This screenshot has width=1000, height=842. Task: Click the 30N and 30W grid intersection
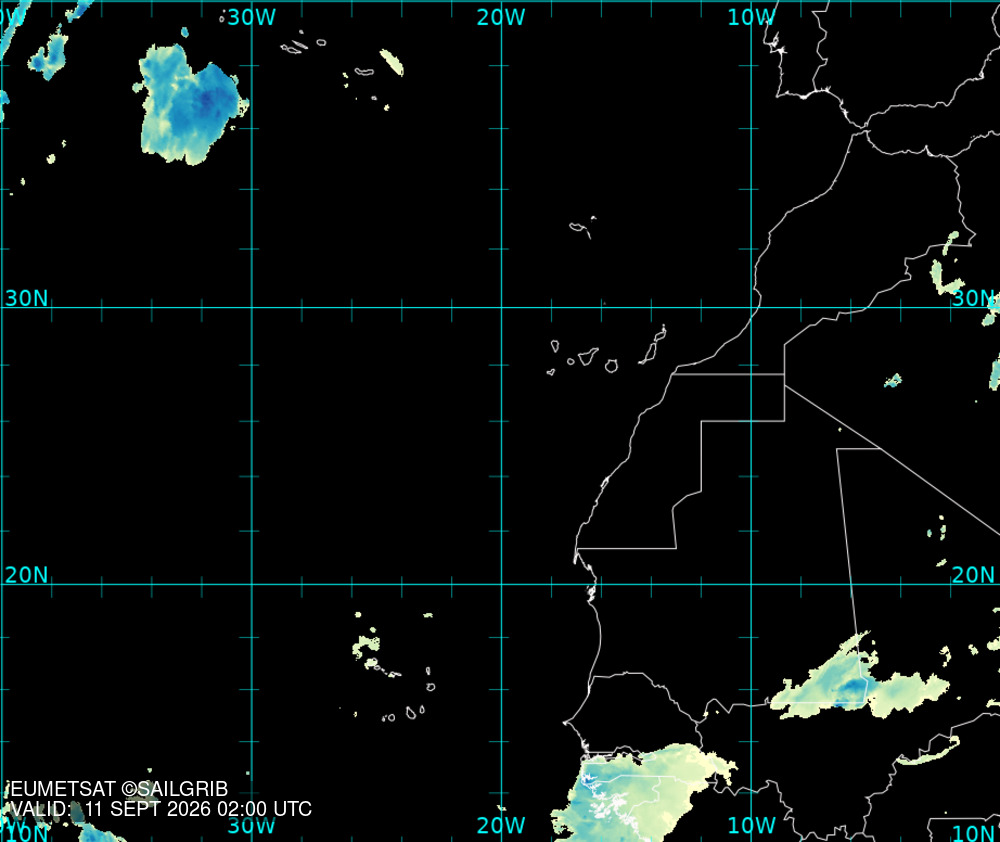(x=252, y=307)
